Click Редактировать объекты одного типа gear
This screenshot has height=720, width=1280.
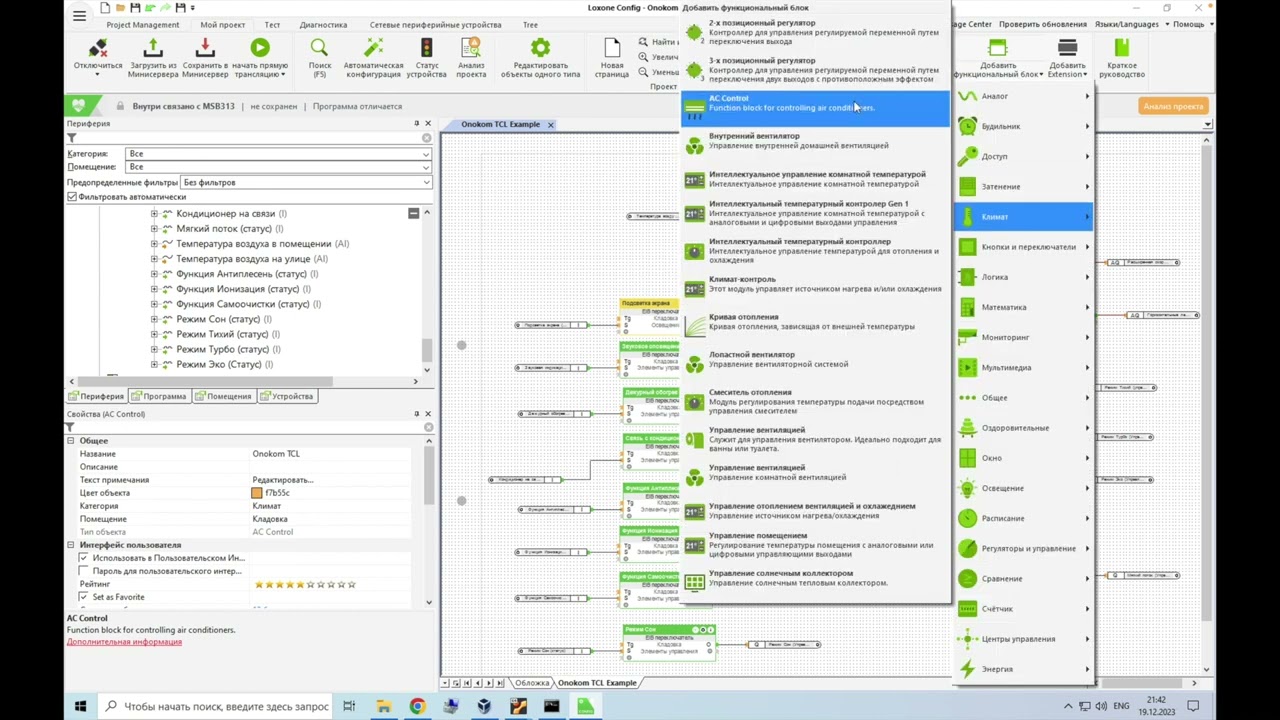click(540, 48)
